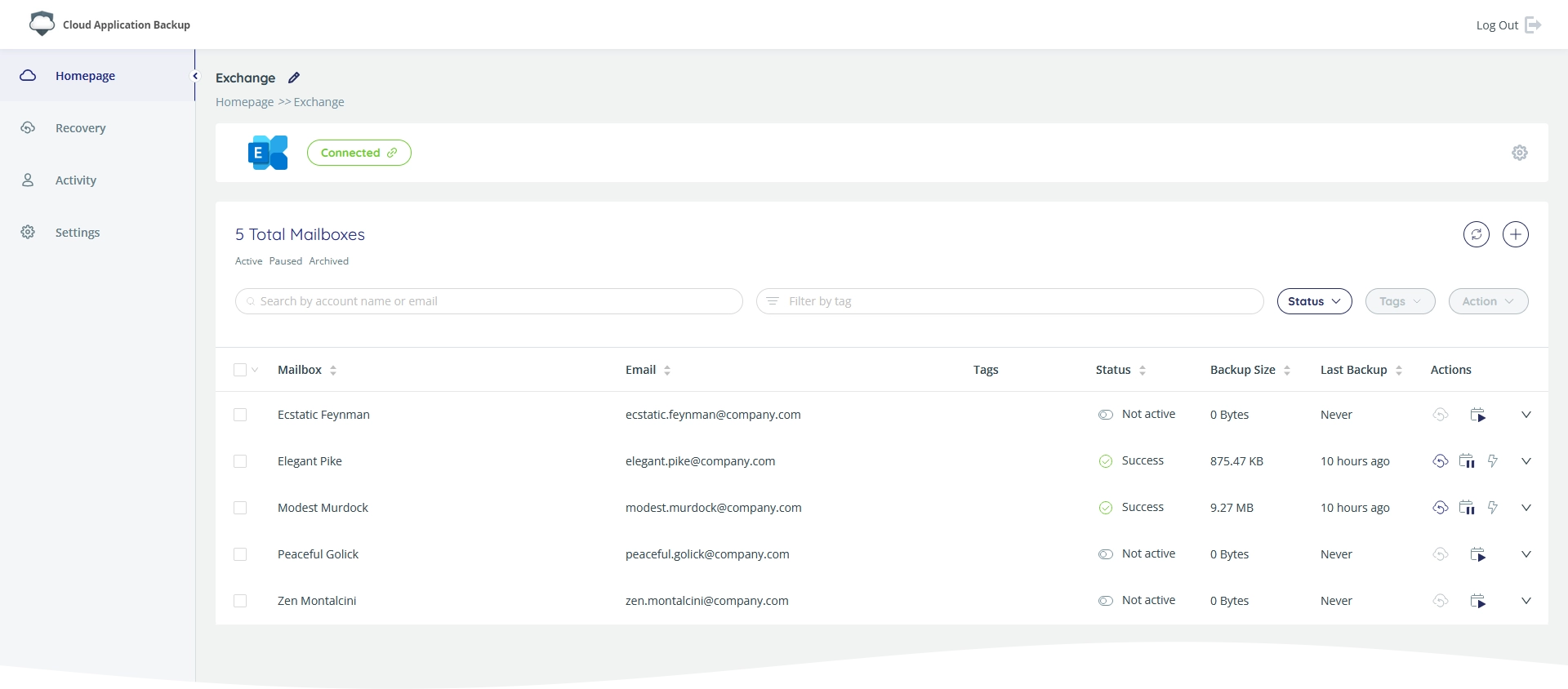Click the Settings gear icon in sidebar
Screen dimensions: 1568x689
pos(28,232)
